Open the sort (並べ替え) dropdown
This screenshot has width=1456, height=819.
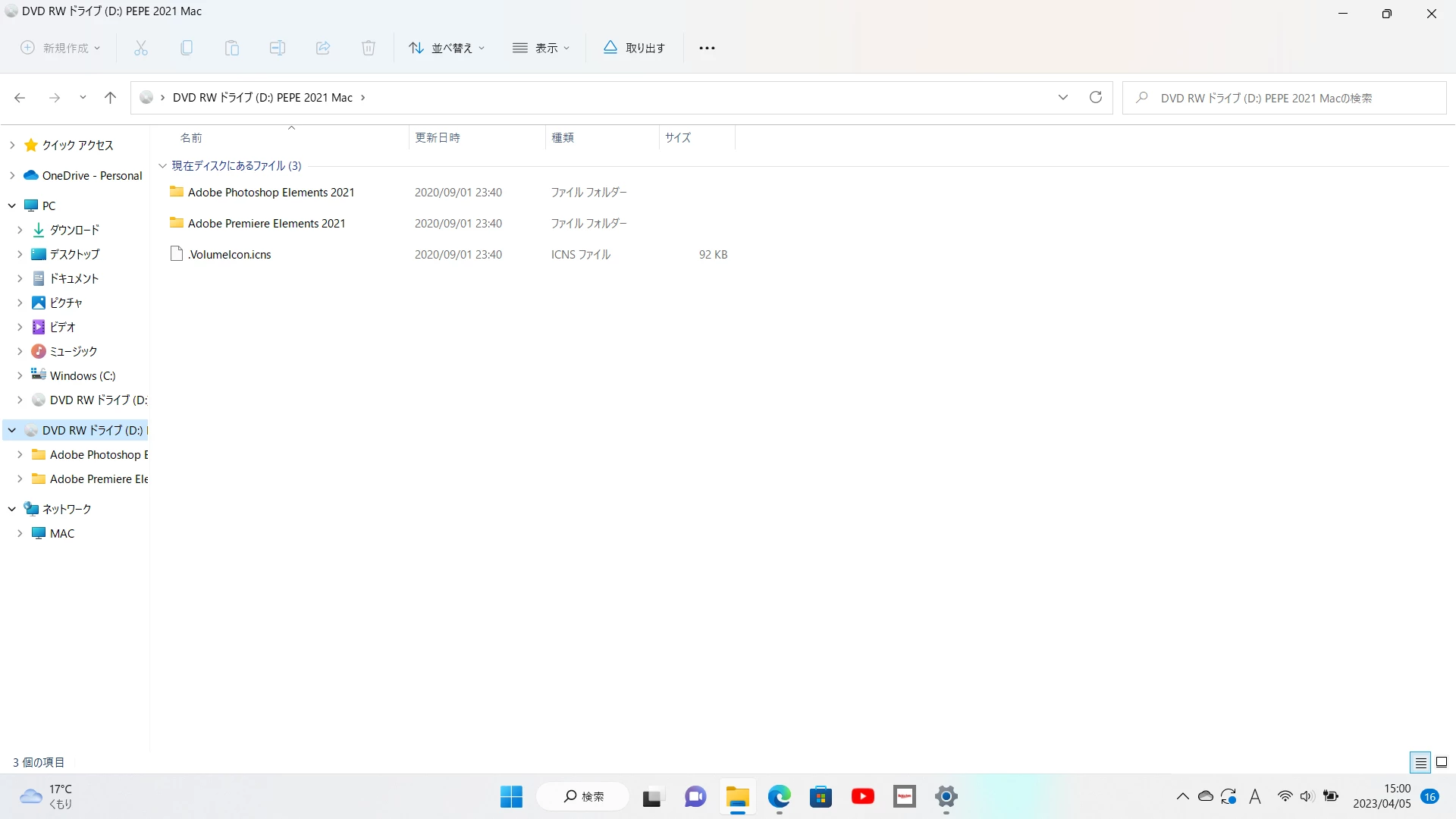coord(446,48)
